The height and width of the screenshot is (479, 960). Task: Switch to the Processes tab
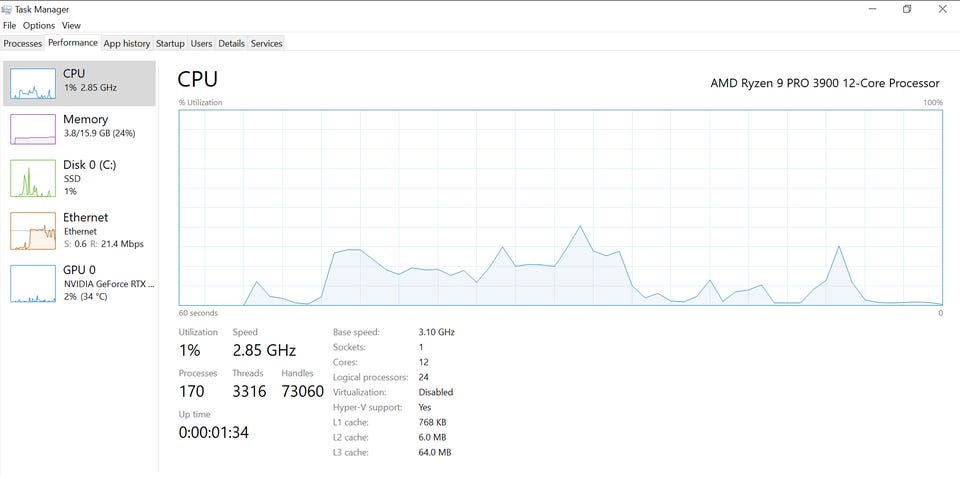(23, 43)
